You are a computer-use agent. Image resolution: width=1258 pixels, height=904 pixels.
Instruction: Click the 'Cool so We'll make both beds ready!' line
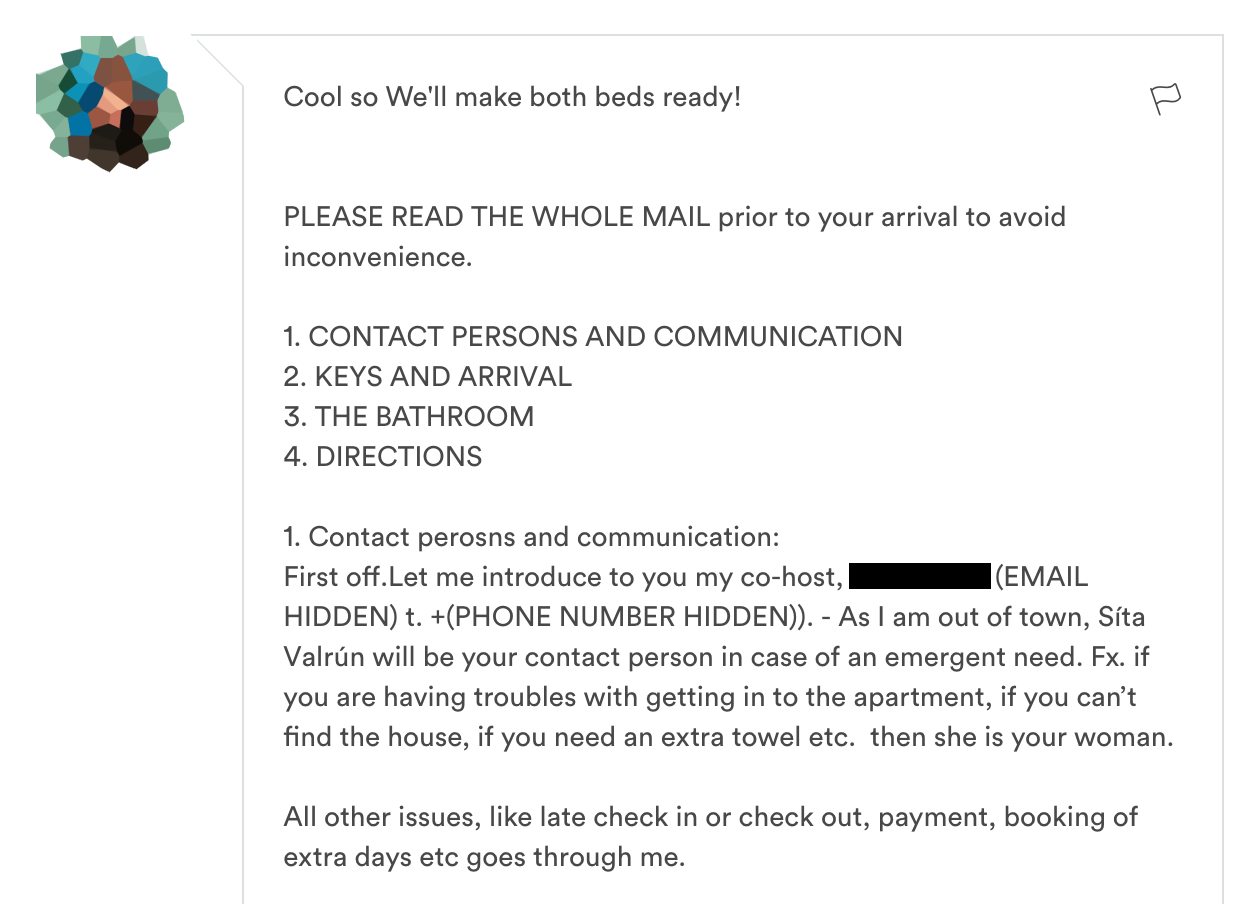pos(512,98)
